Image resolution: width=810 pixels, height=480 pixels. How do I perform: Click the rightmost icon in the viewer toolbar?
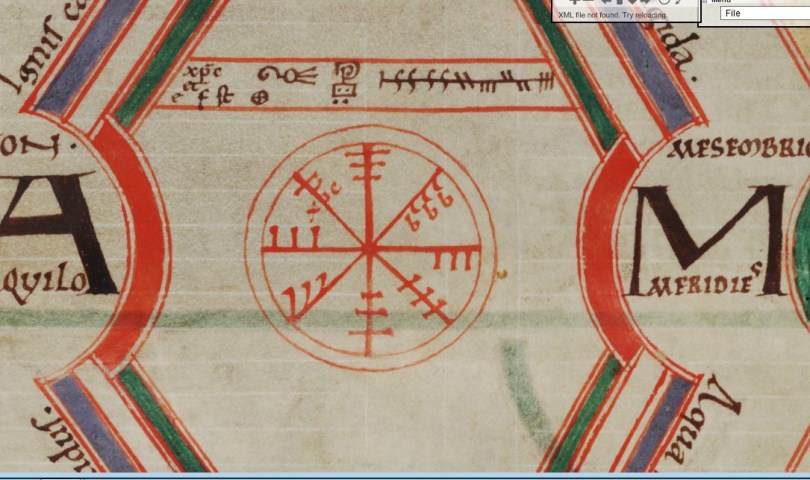click(677, 3)
